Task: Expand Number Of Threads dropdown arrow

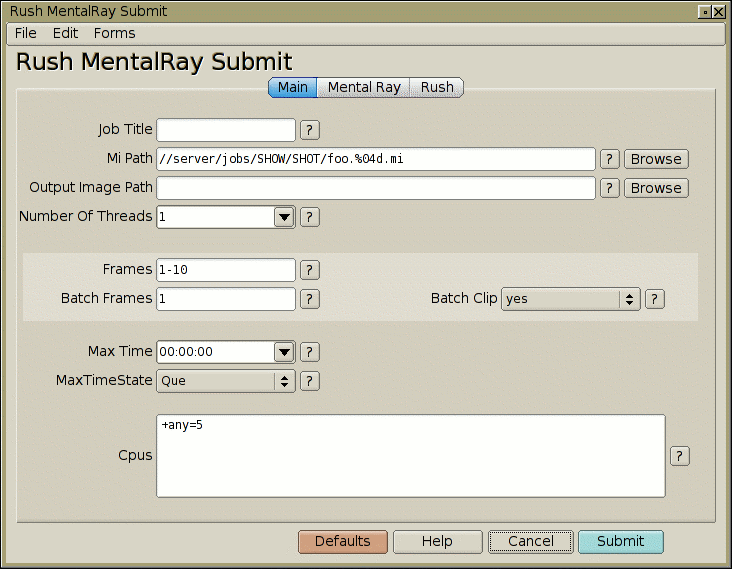Action: [284, 217]
